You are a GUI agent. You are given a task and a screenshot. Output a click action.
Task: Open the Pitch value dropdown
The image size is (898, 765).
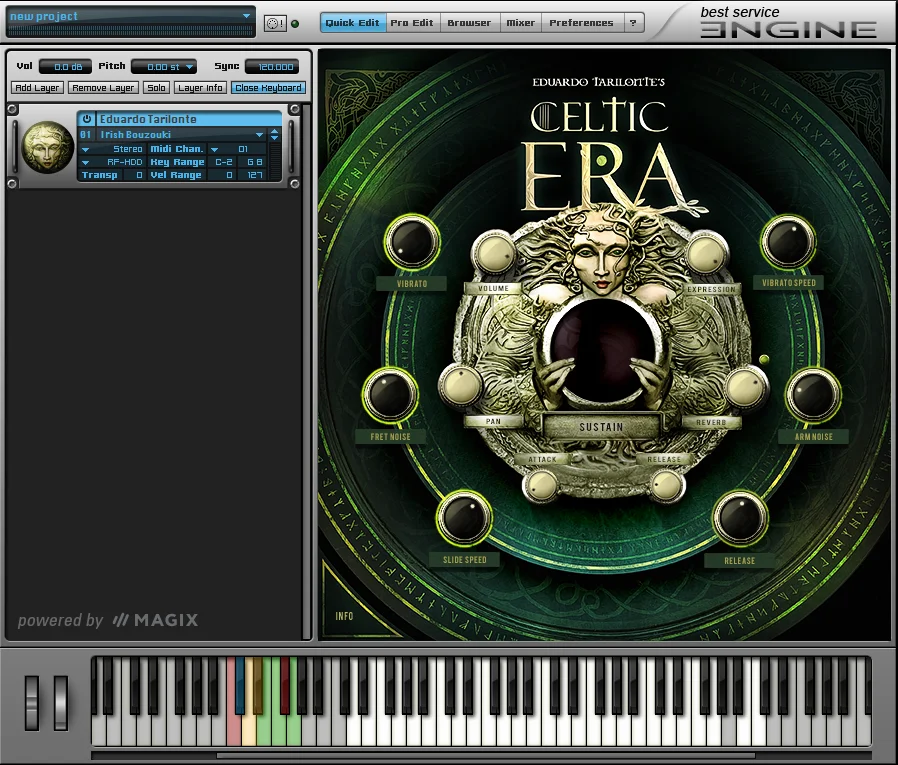pos(190,67)
